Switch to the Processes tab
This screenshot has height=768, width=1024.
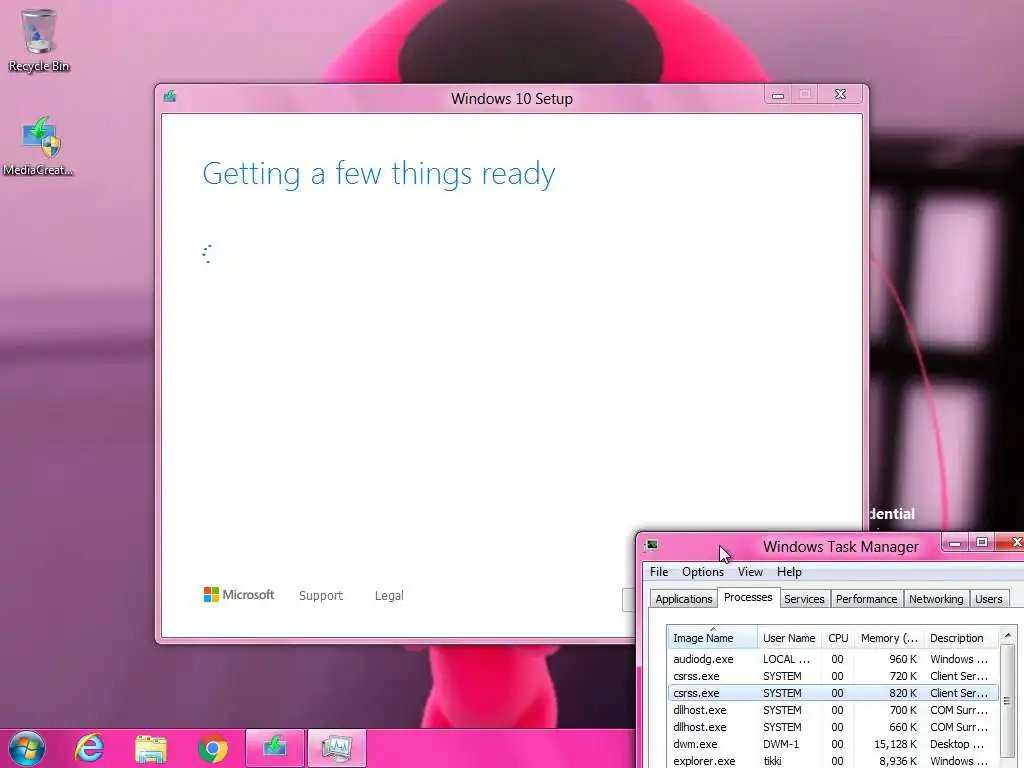click(x=748, y=597)
